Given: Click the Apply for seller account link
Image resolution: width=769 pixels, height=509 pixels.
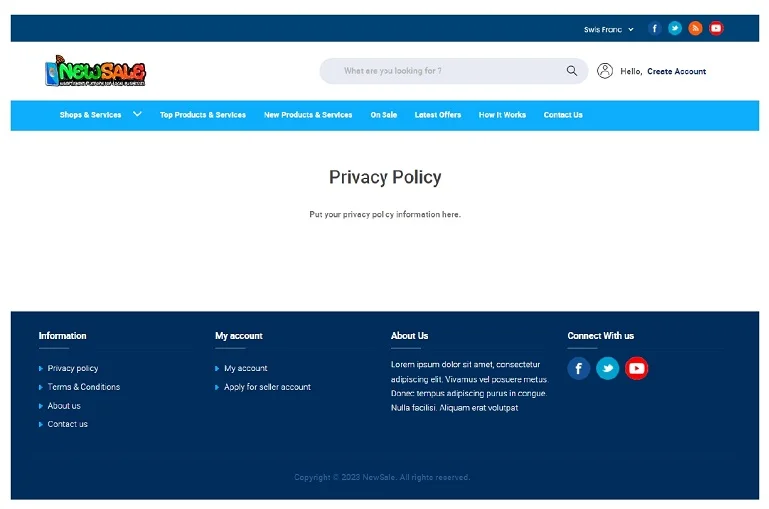Looking at the screenshot, I should pyautogui.click(x=267, y=387).
